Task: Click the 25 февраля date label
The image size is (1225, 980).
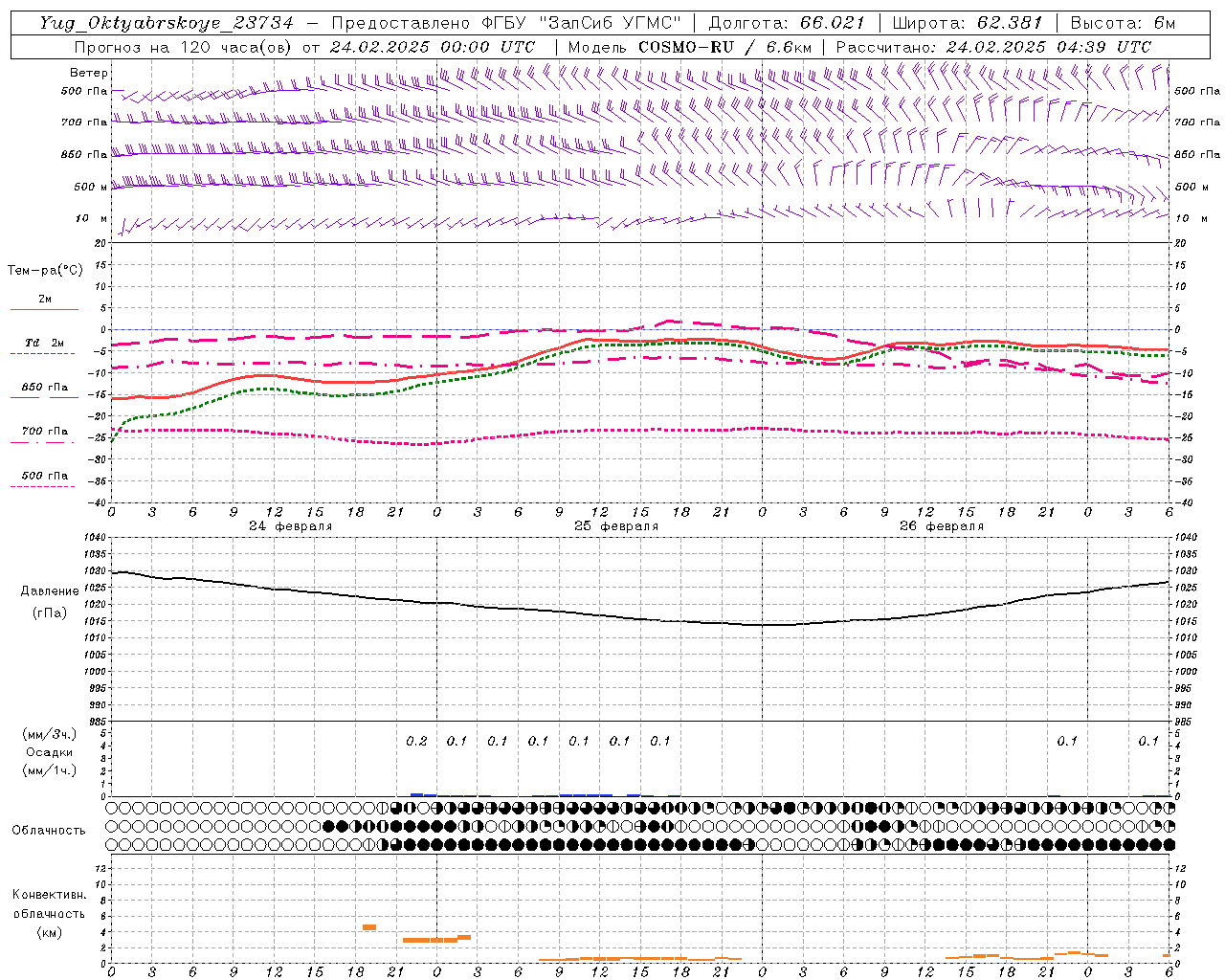Action: pos(616,526)
